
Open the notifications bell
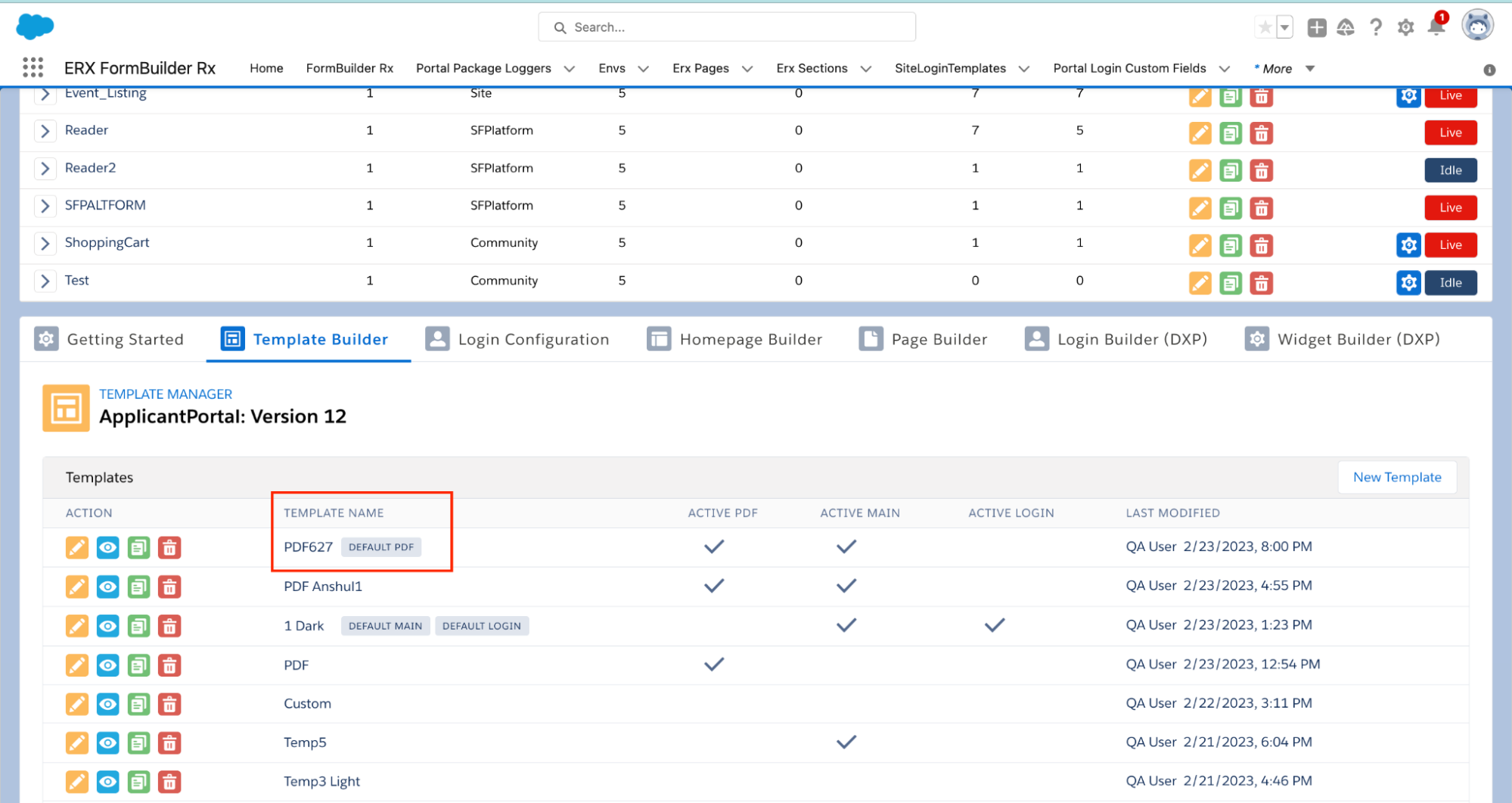point(1436,27)
